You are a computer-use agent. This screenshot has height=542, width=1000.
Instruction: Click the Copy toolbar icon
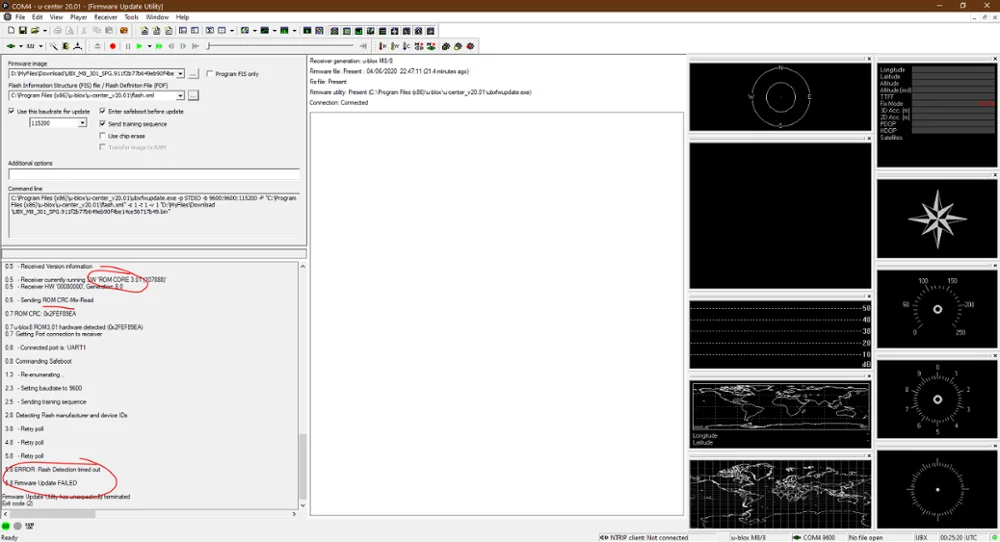[96, 31]
